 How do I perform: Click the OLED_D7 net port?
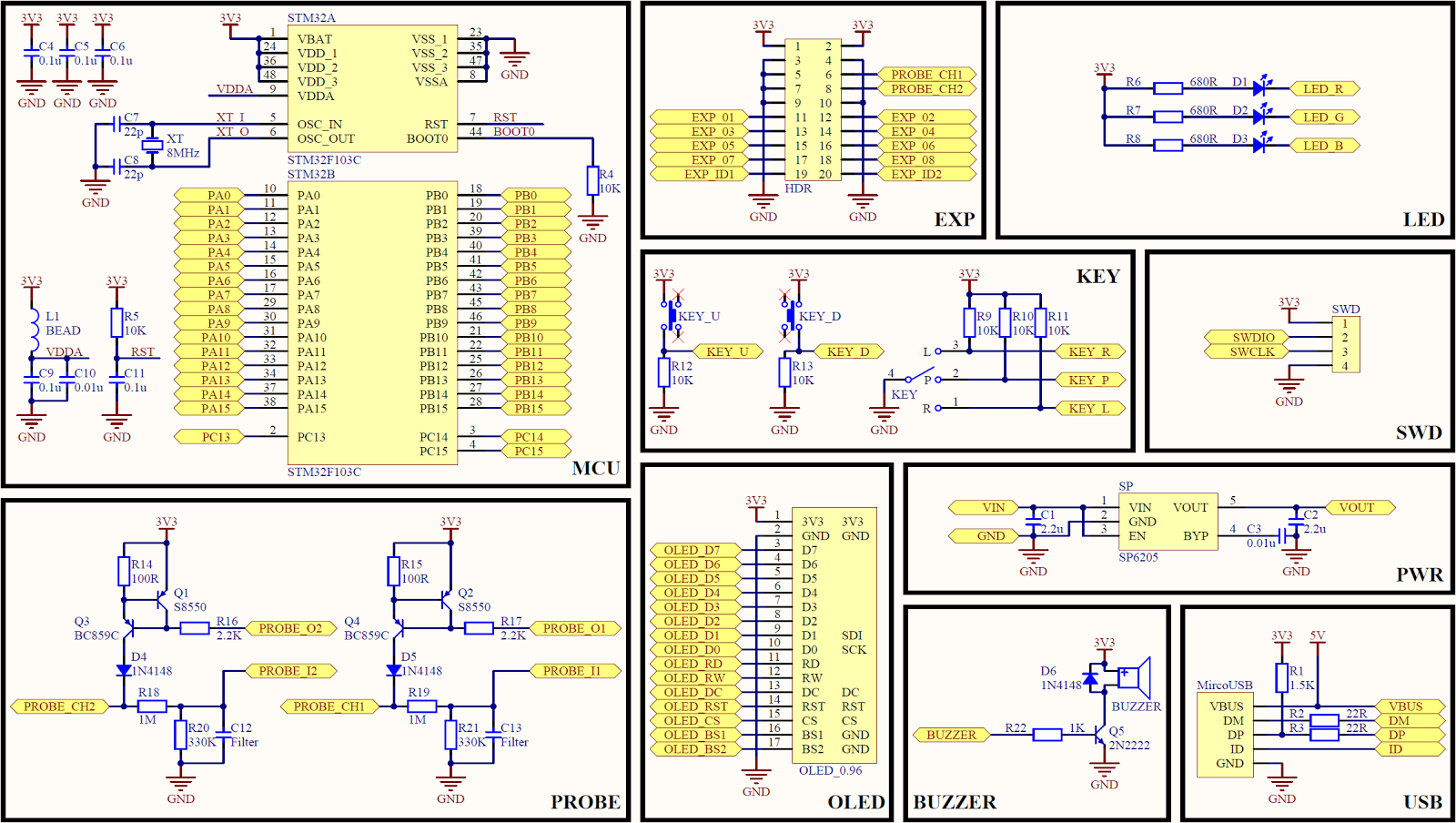(695, 550)
